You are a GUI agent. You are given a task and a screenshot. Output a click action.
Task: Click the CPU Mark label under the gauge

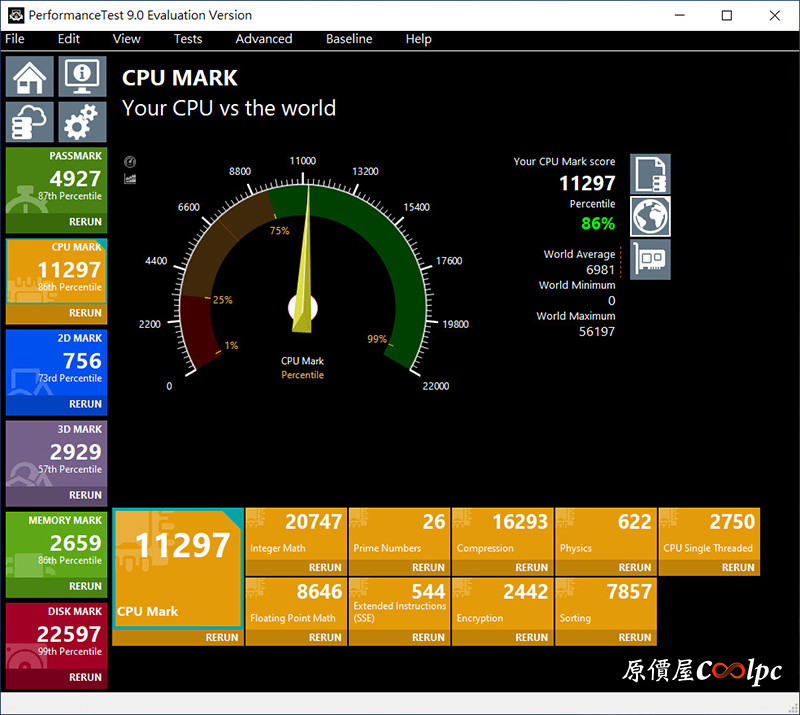click(302, 361)
